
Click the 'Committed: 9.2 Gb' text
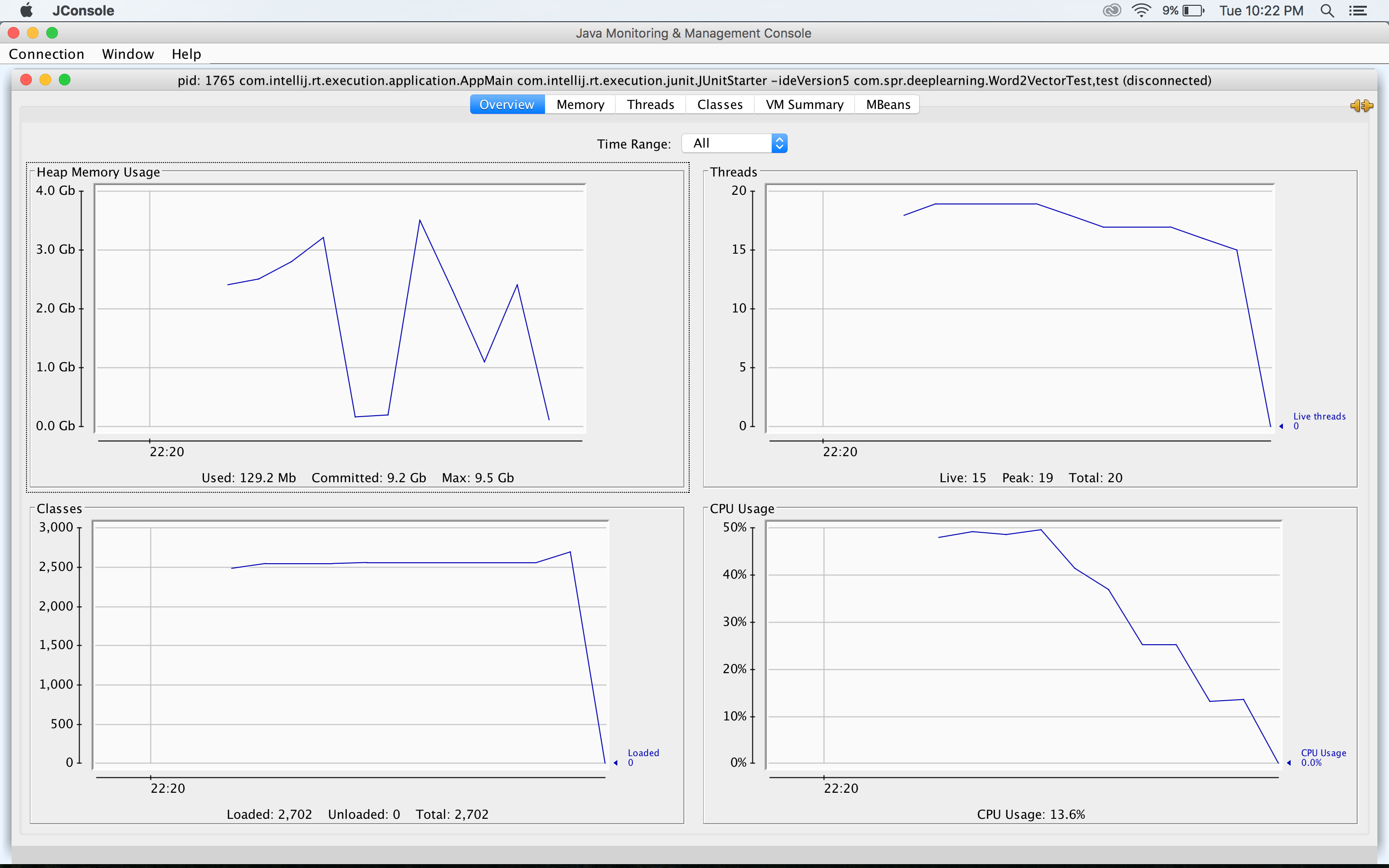click(368, 477)
